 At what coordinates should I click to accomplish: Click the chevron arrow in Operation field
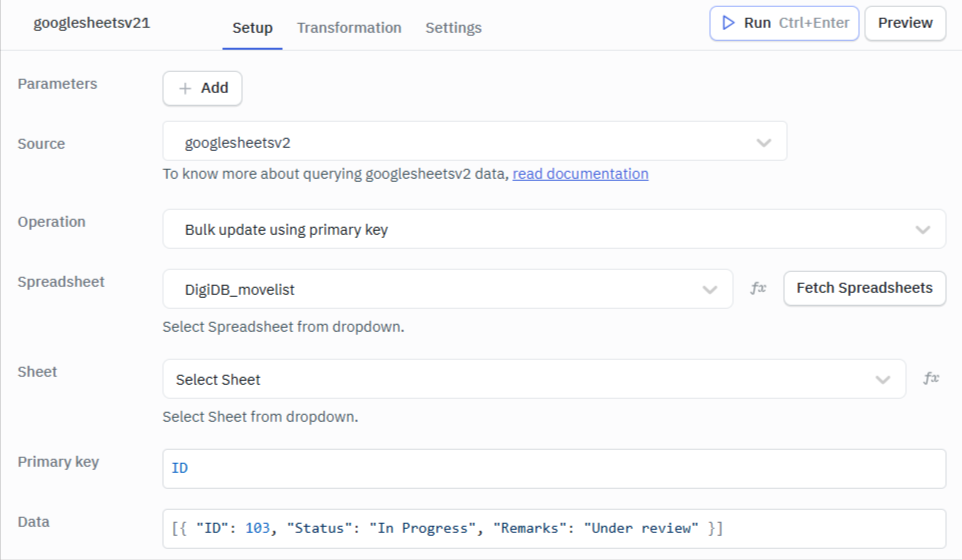923,229
